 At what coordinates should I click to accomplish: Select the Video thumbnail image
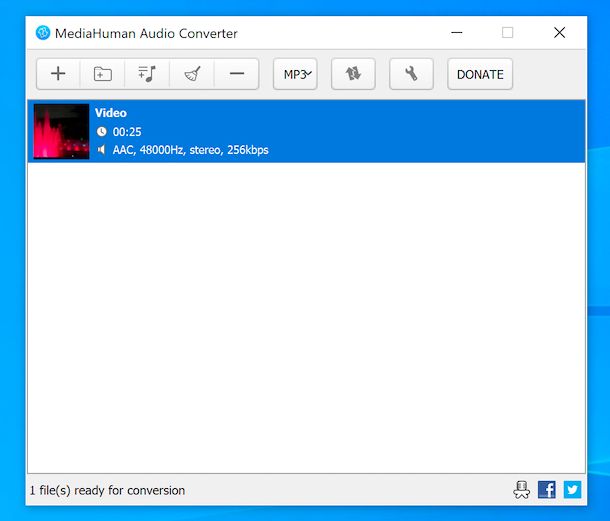click(61, 132)
